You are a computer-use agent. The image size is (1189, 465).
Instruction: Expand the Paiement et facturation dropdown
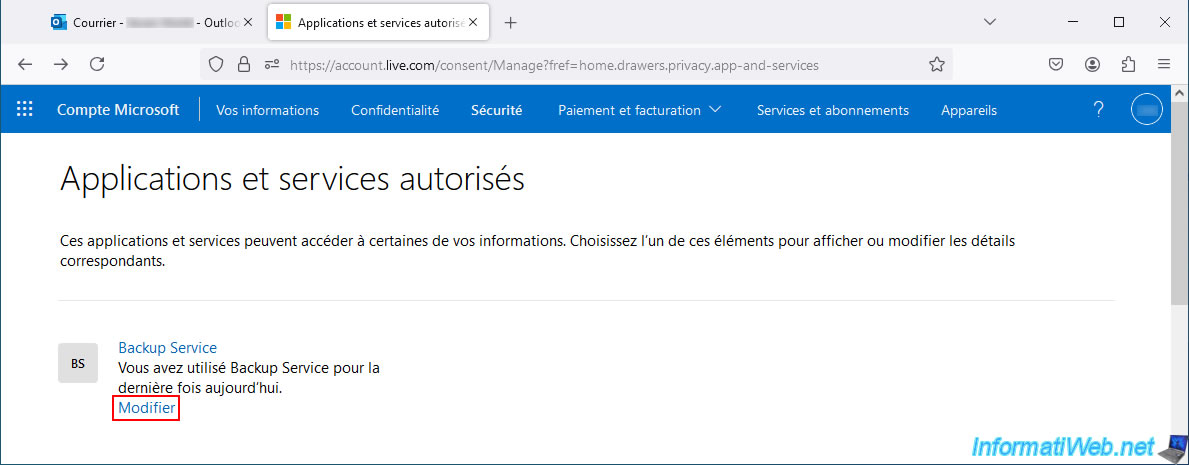[x=640, y=110]
